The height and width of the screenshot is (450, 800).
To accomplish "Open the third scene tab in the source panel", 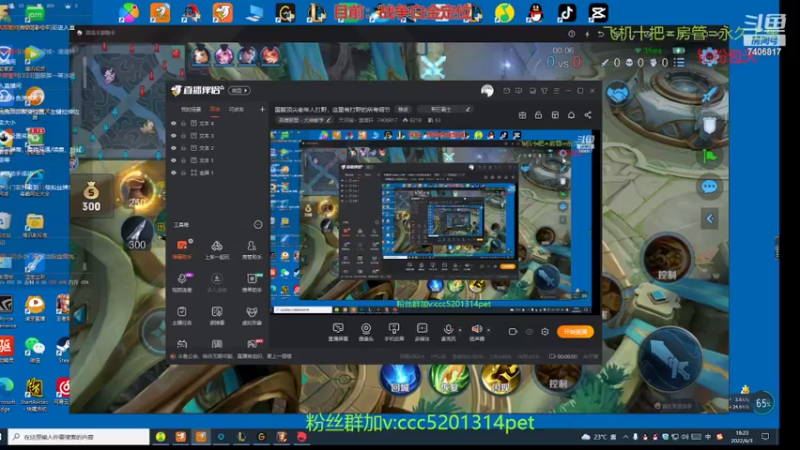I will coord(236,109).
